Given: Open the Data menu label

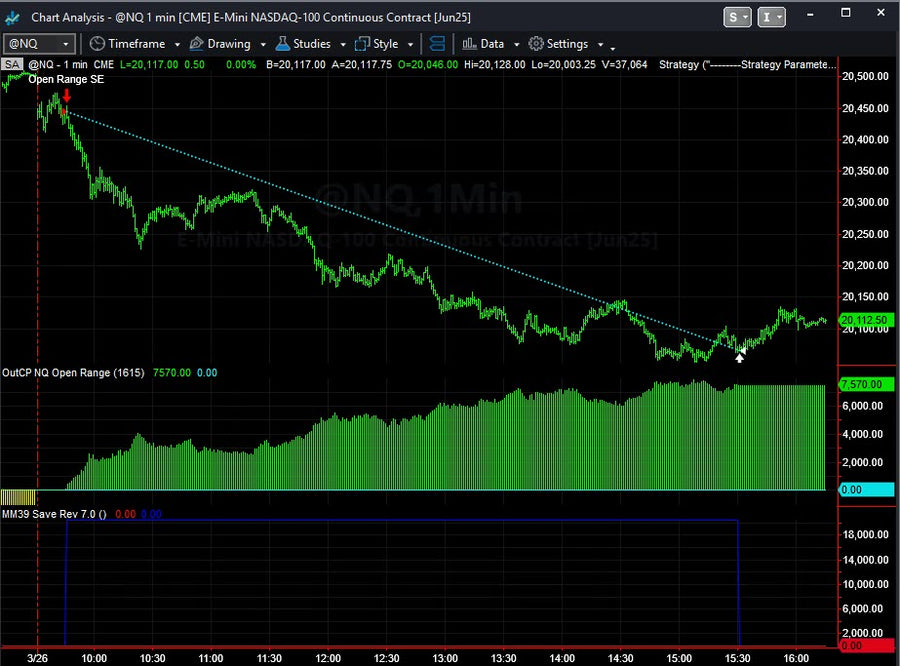Looking at the screenshot, I should tap(492, 44).
